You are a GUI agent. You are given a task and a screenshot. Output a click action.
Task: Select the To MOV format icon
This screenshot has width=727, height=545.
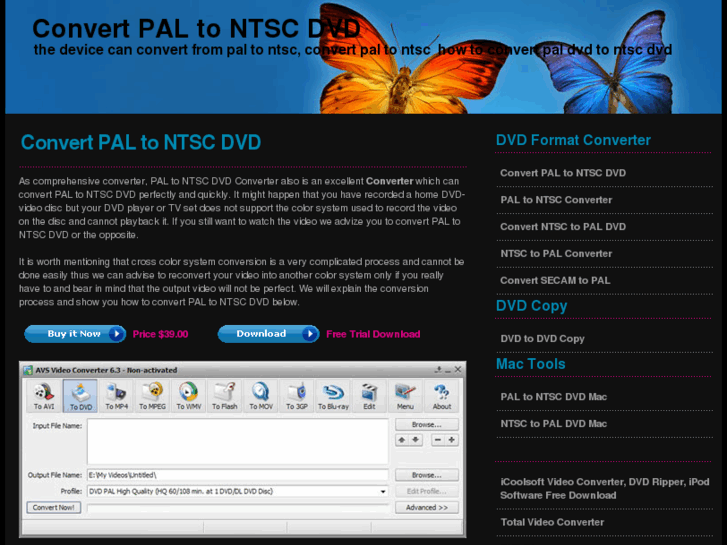point(261,396)
